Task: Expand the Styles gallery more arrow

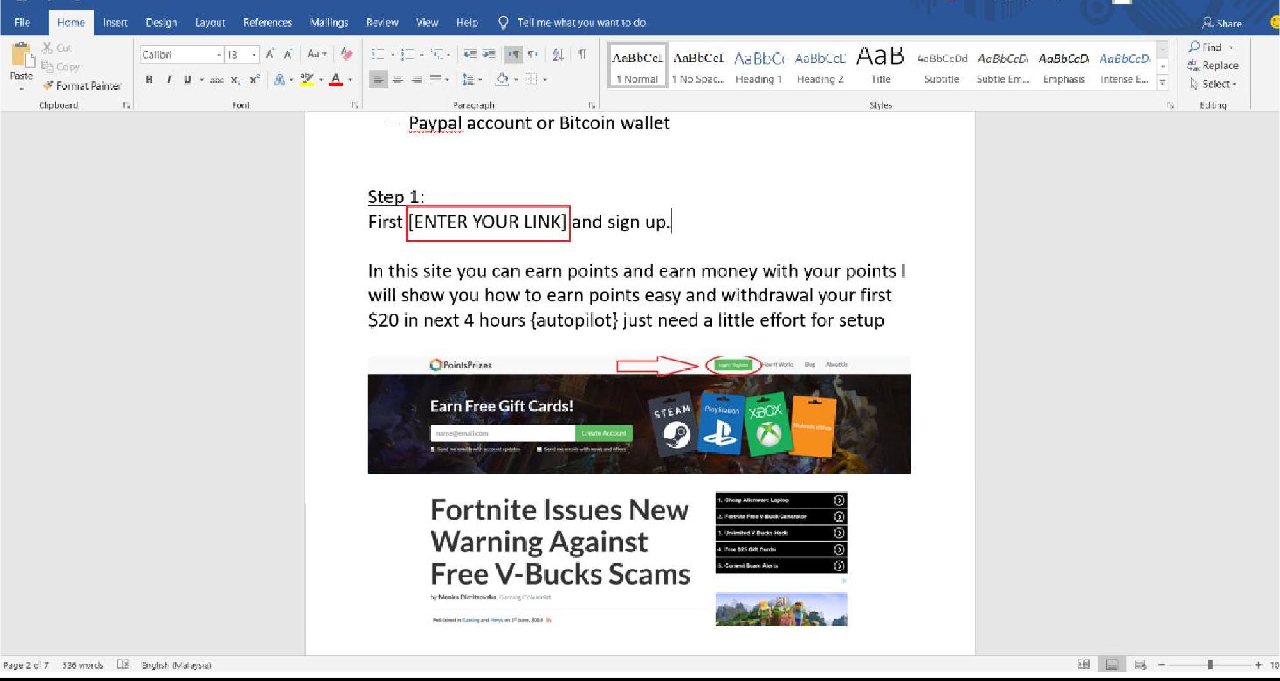Action: coord(1162,84)
